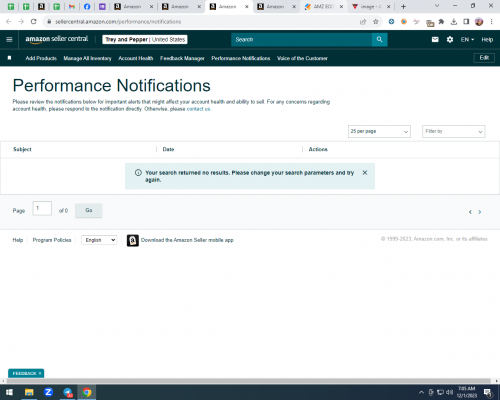Viewport: 500px width, 400px height.
Task: Open Performance Notifications menu item
Action: coord(241,58)
